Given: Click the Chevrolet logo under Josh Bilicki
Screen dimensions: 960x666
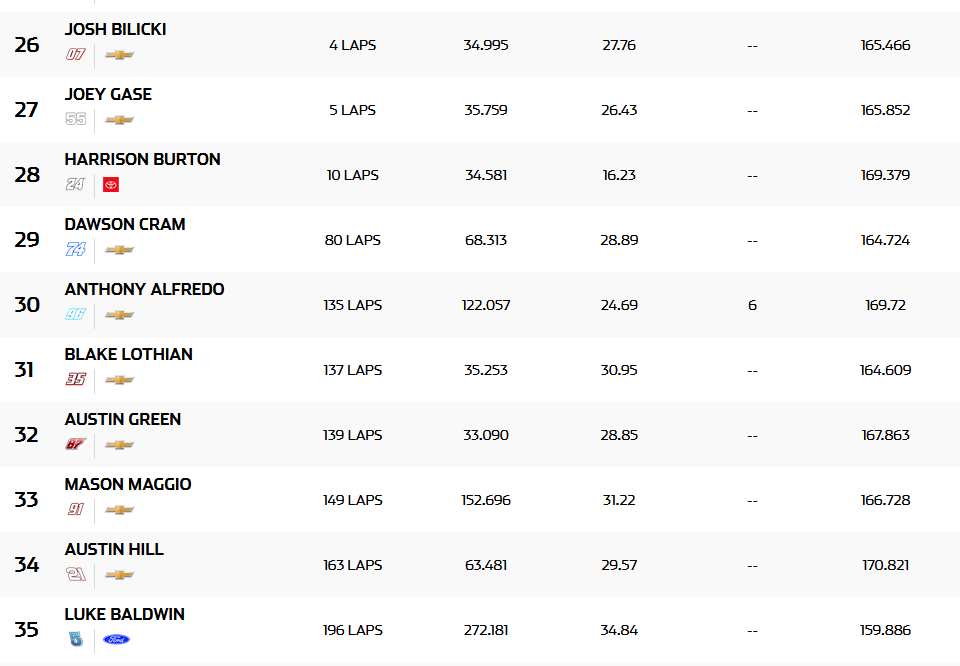Looking at the screenshot, I should (120, 54).
